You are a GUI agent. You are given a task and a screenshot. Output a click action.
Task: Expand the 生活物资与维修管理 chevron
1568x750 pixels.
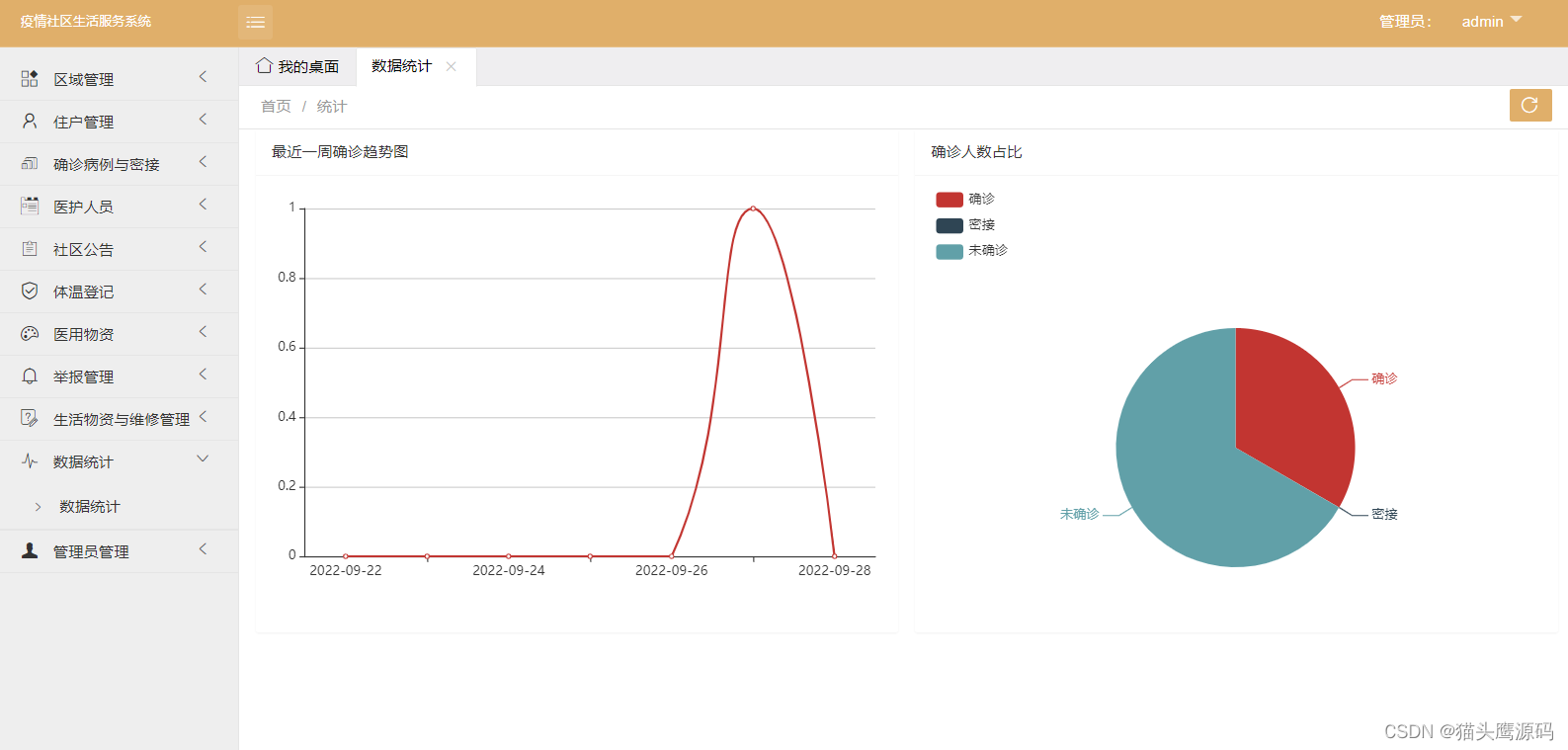203,416
